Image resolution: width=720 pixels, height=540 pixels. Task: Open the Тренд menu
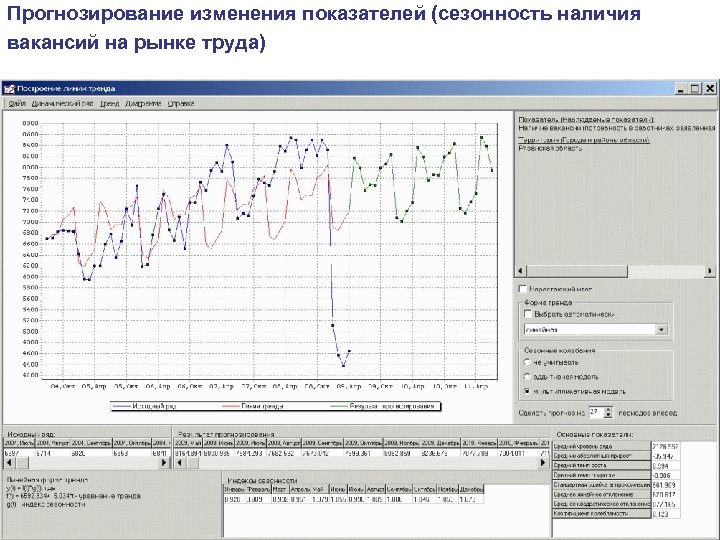pyautogui.click(x=109, y=104)
